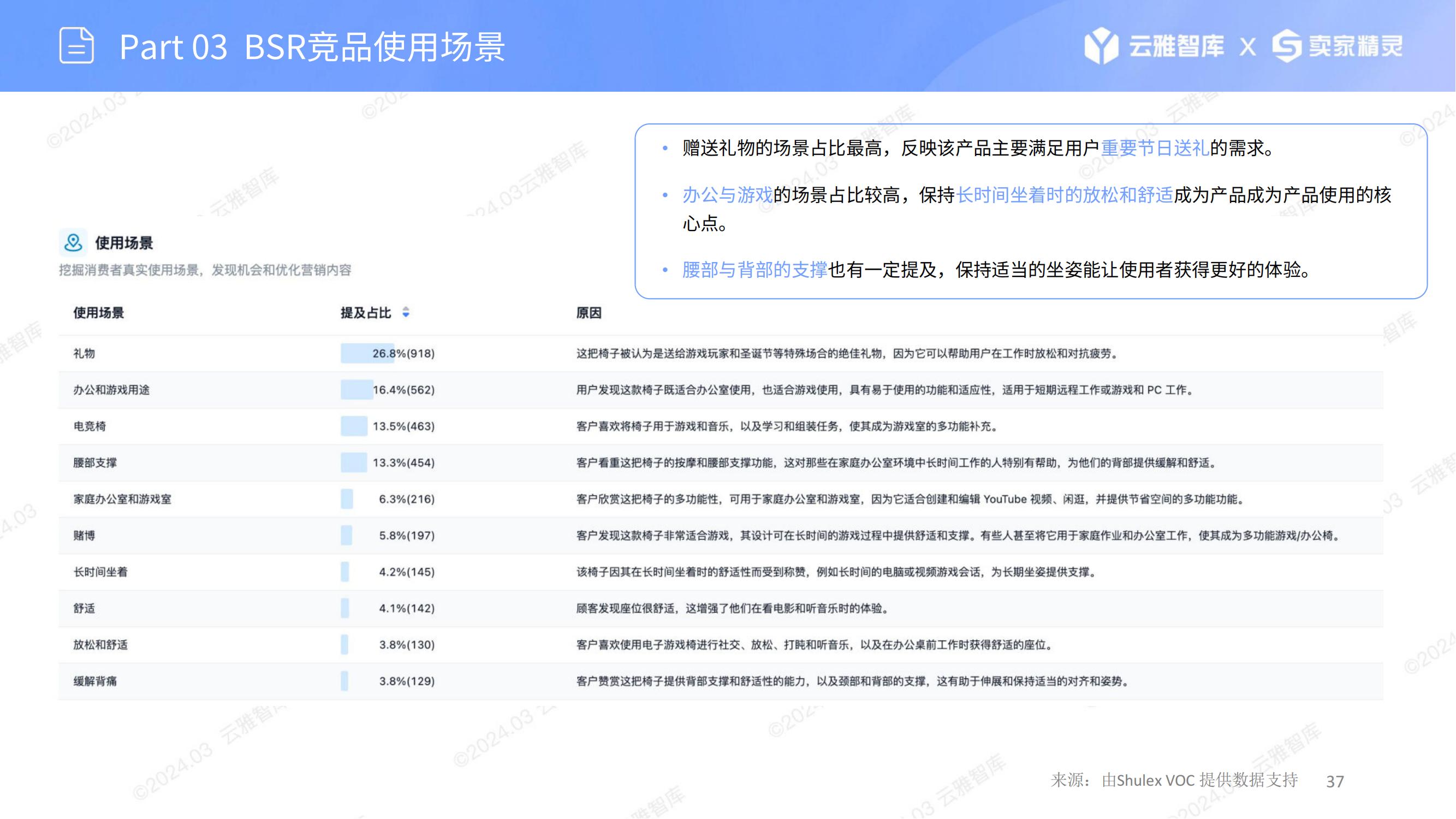Click the 原因 column header
Screen dimensions: 1456x819
coord(589,312)
